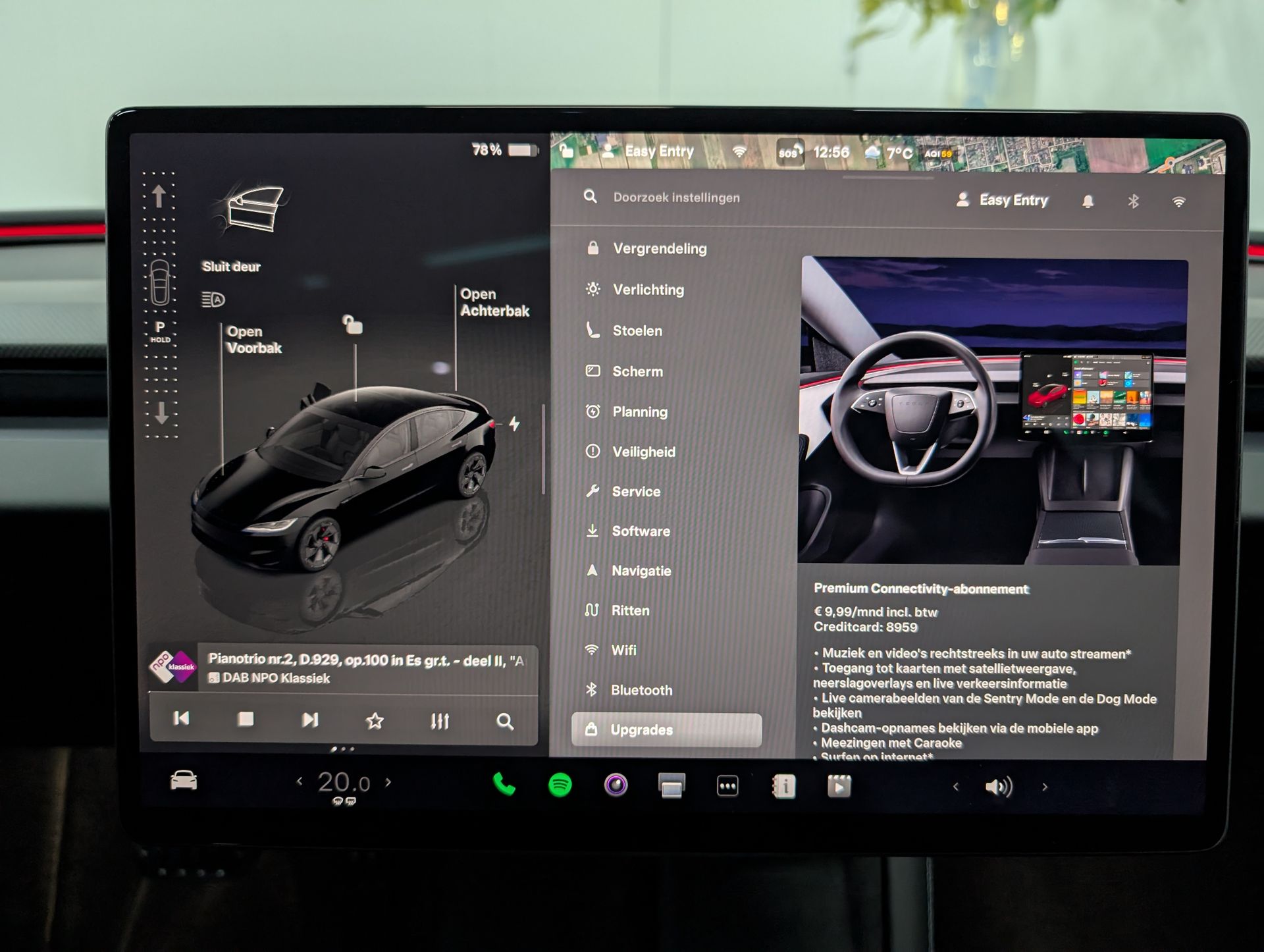Open the three-dots app launcher
The image size is (1264, 952).
[727, 786]
